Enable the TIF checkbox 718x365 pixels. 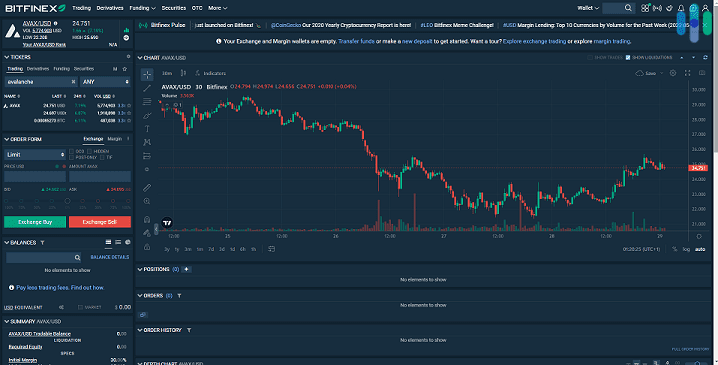102,157
